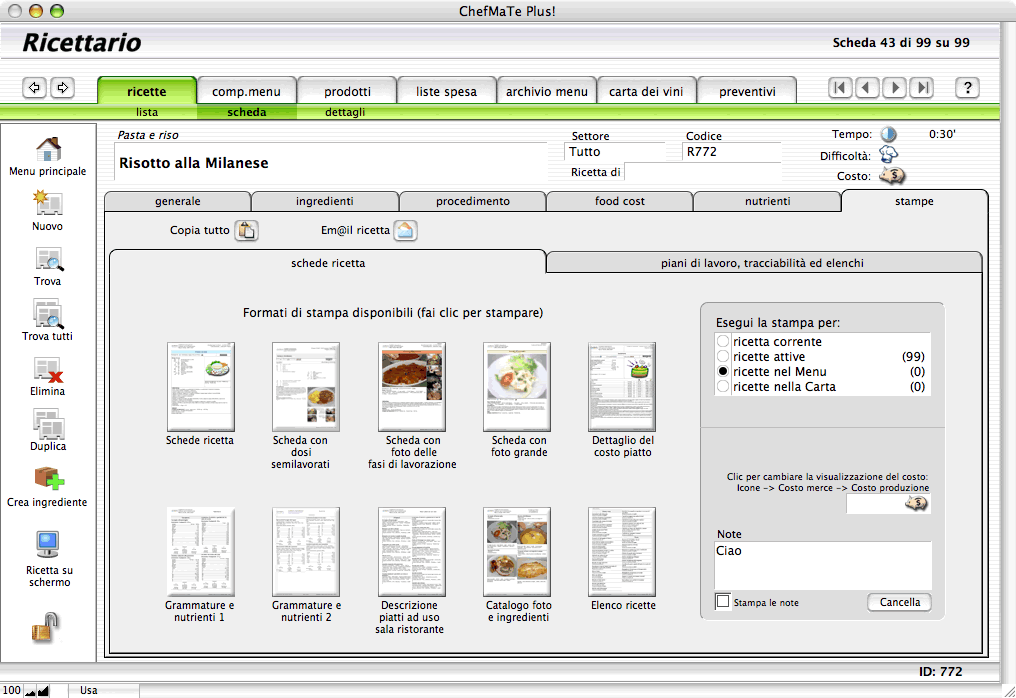
Task: Show Ricetta su schermo monitor icon
Action: [x=48, y=544]
